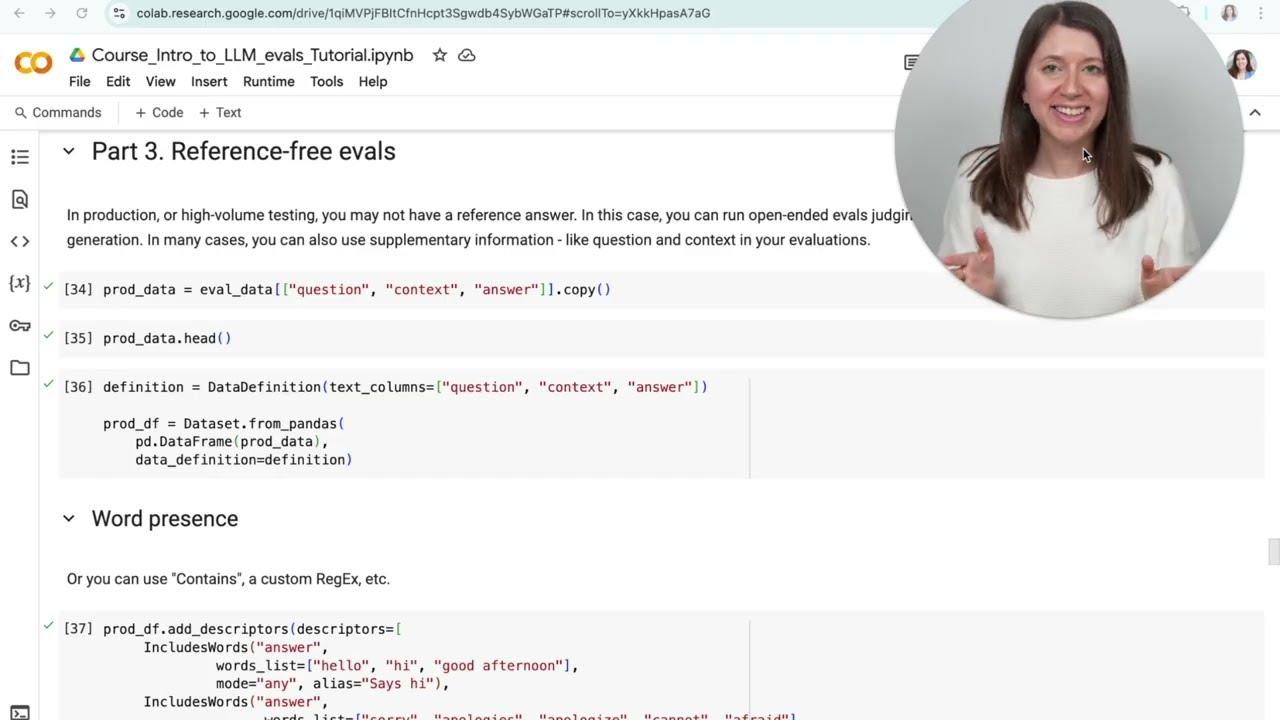This screenshot has width=1280, height=720.
Task: Open the File menu
Action: pyautogui.click(x=79, y=82)
